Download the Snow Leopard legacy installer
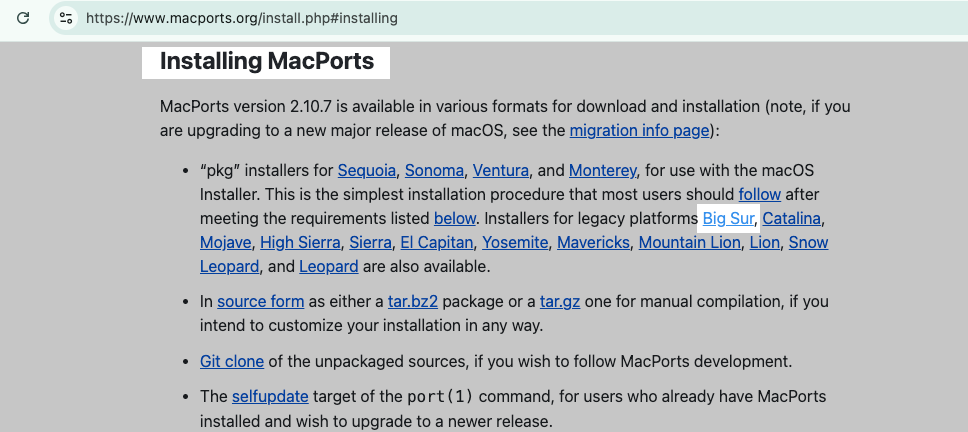 pos(808,243)
